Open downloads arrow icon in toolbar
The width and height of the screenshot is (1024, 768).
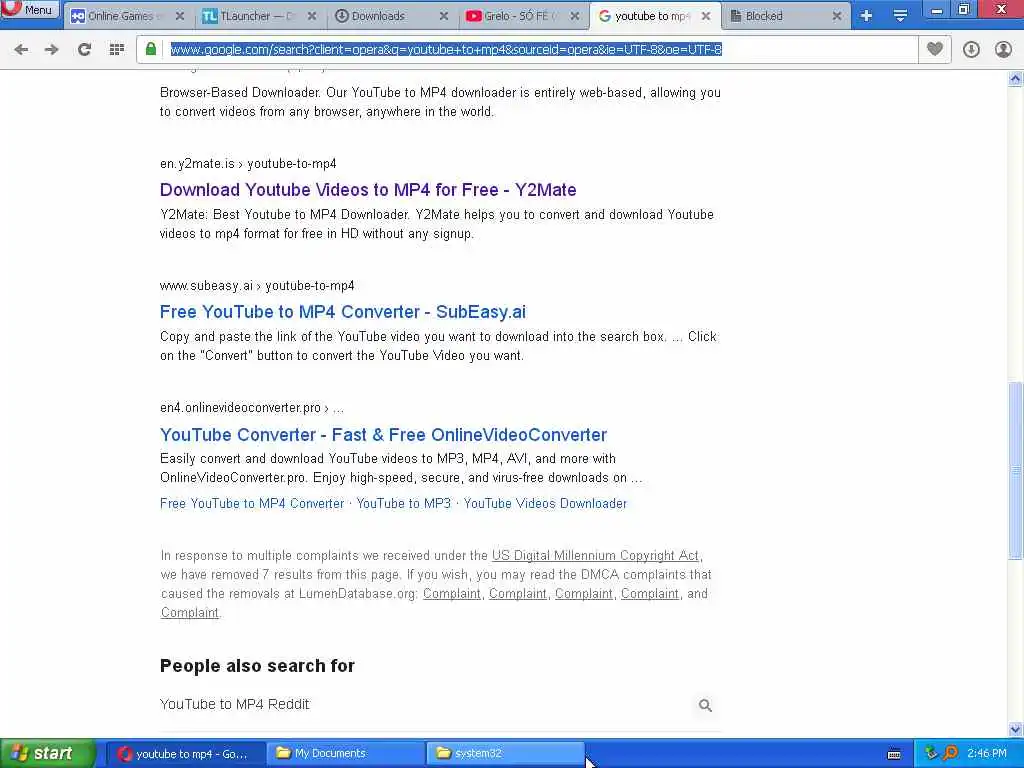[971, 49]
